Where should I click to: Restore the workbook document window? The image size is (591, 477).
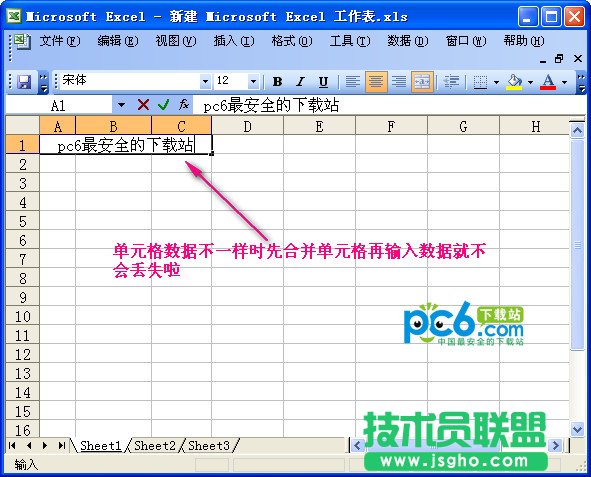pyautogui.click(x=559, y=59)
